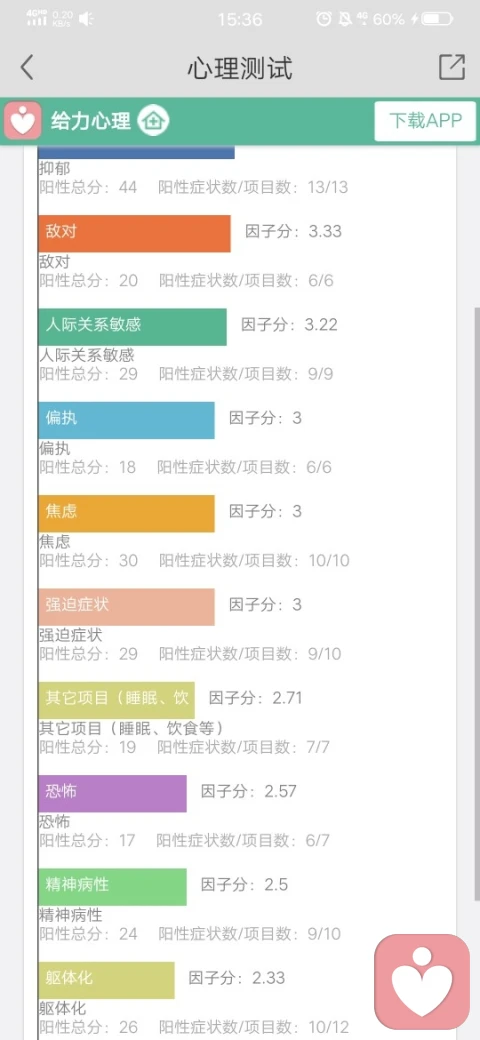Tap the purple 恐怖 bar
The width and height of the screenshot is (480, 1040).
click(x=113, y=793)
